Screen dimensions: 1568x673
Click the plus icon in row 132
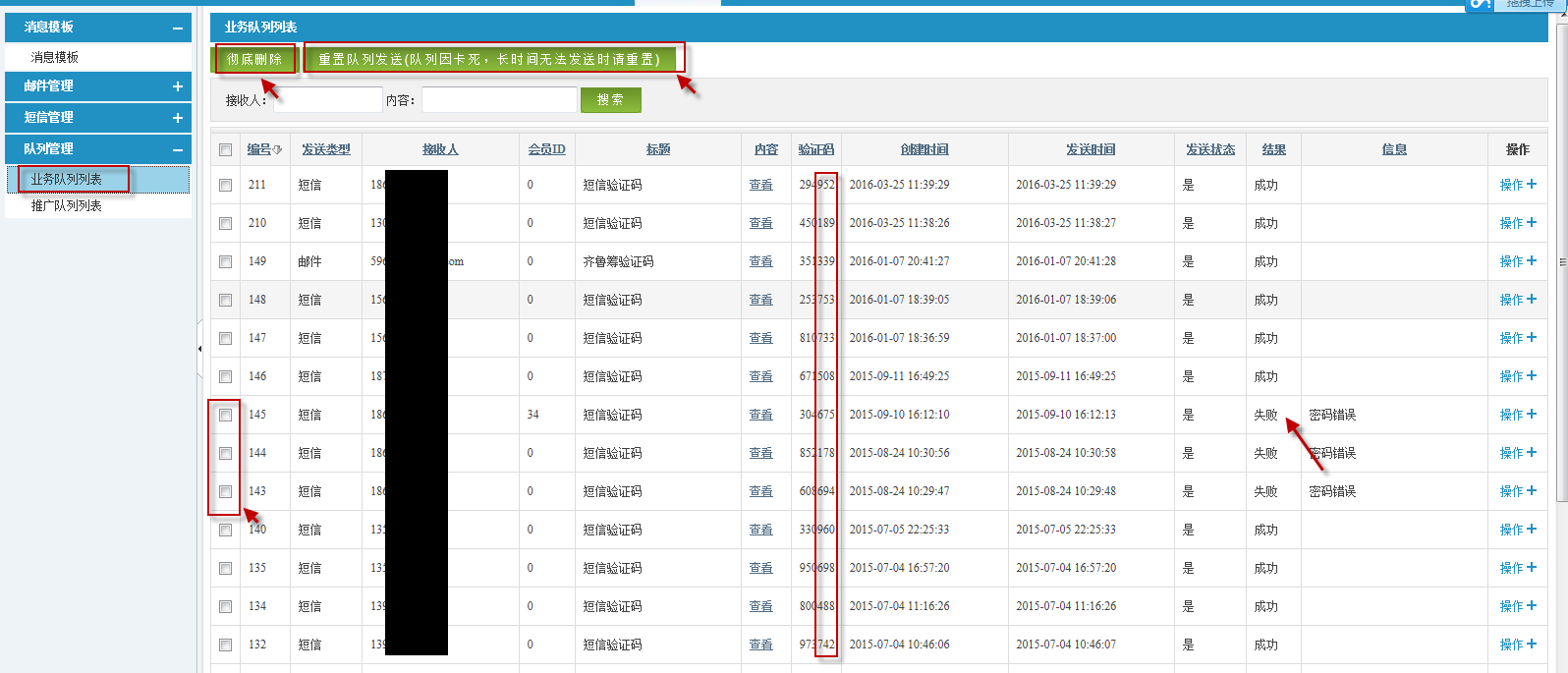(1531, 645)
